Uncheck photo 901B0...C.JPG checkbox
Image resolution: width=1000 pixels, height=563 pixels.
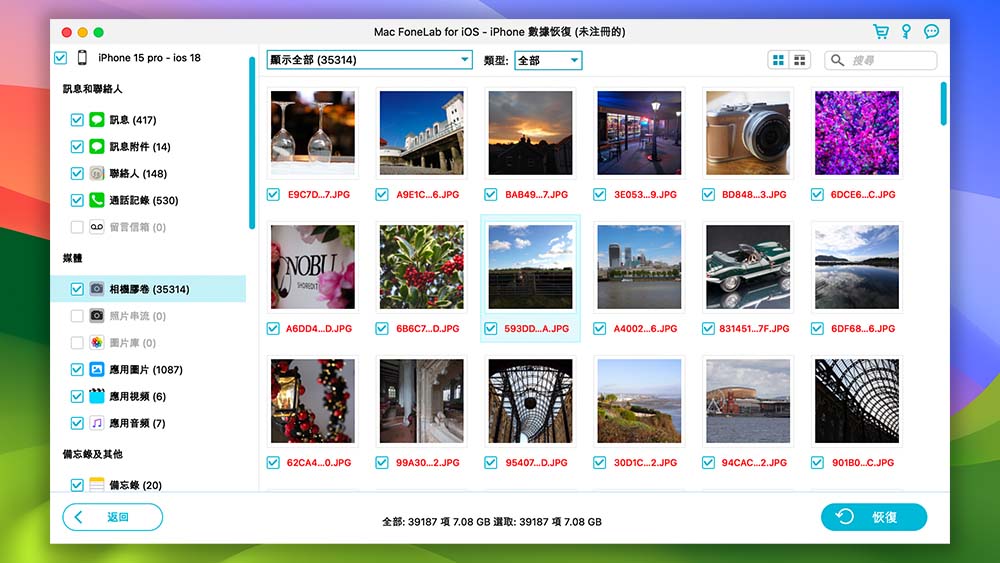coord(817,462)
